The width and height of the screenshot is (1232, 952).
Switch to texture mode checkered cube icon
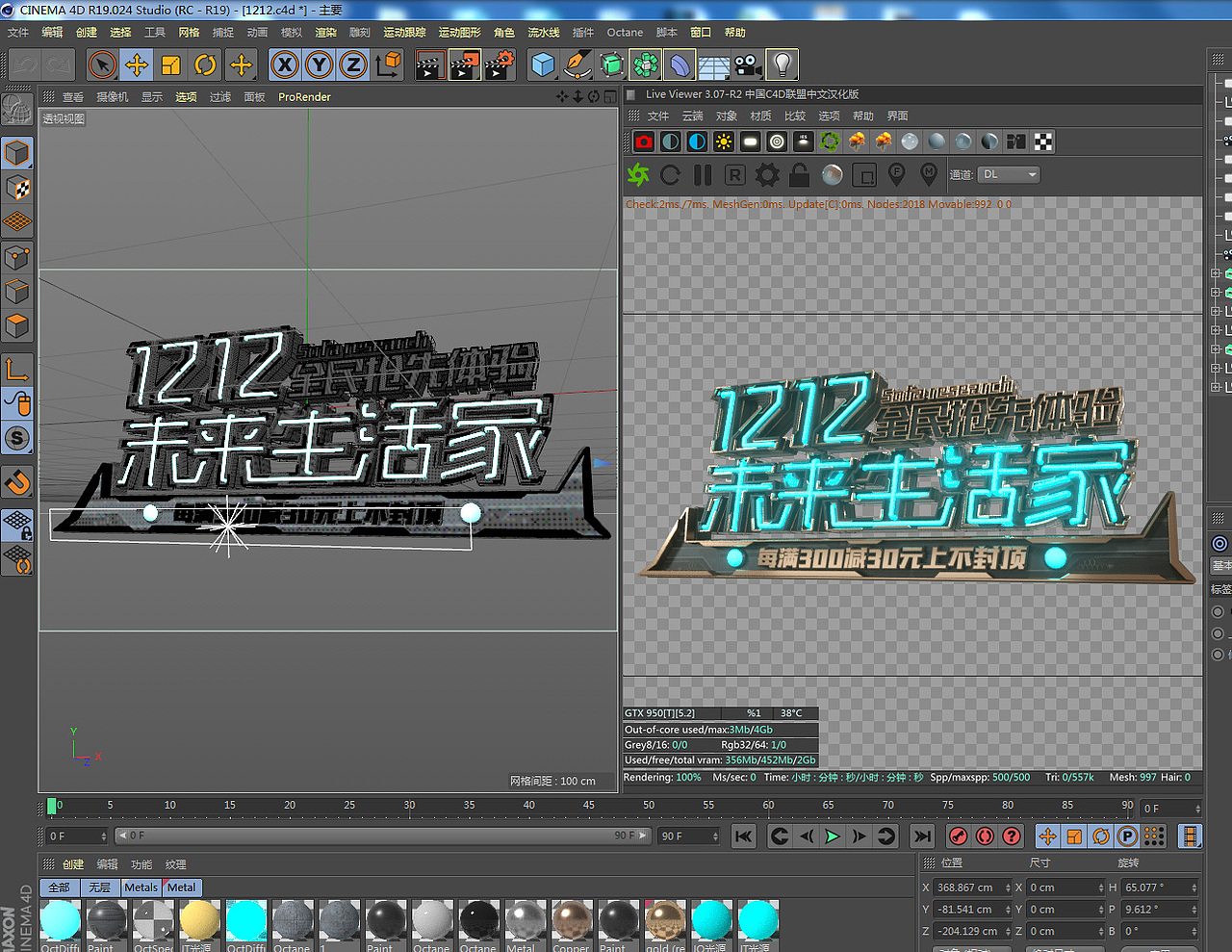(x=17, y=188)
